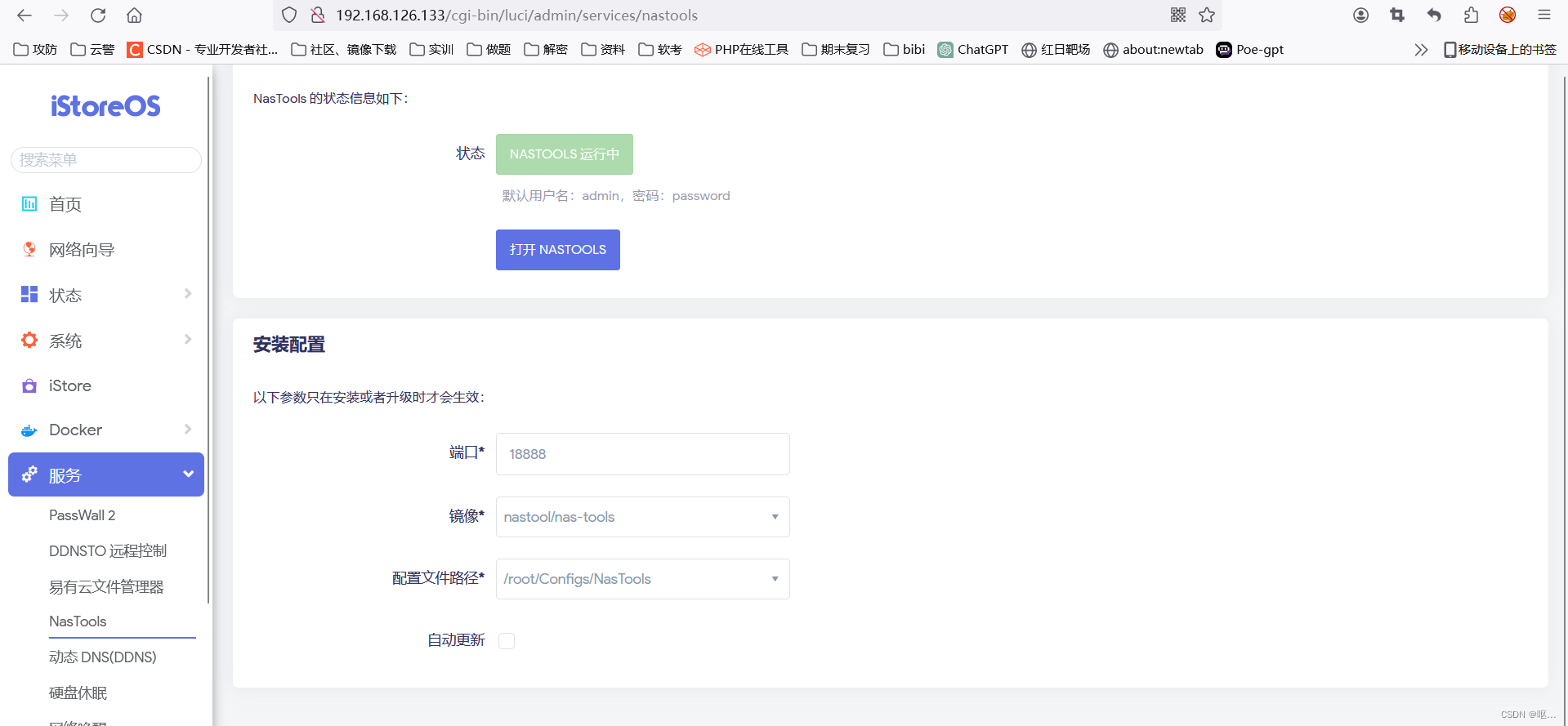Open the ChatGPT bookmark

(973, 50)
